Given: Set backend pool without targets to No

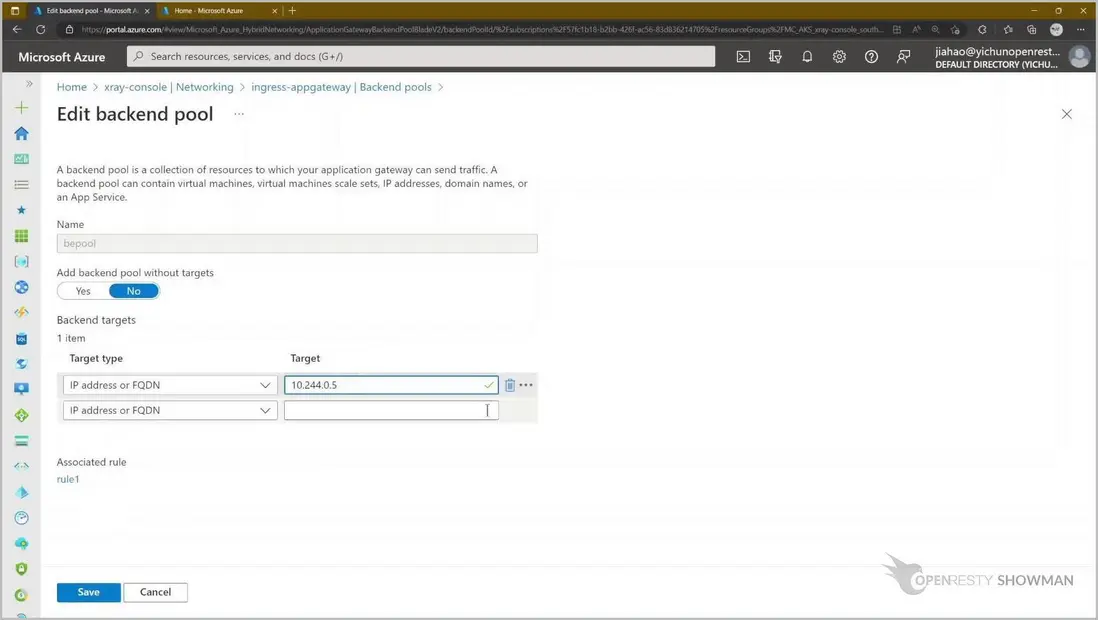Looking at the screenshot, I should click(134, 291).
